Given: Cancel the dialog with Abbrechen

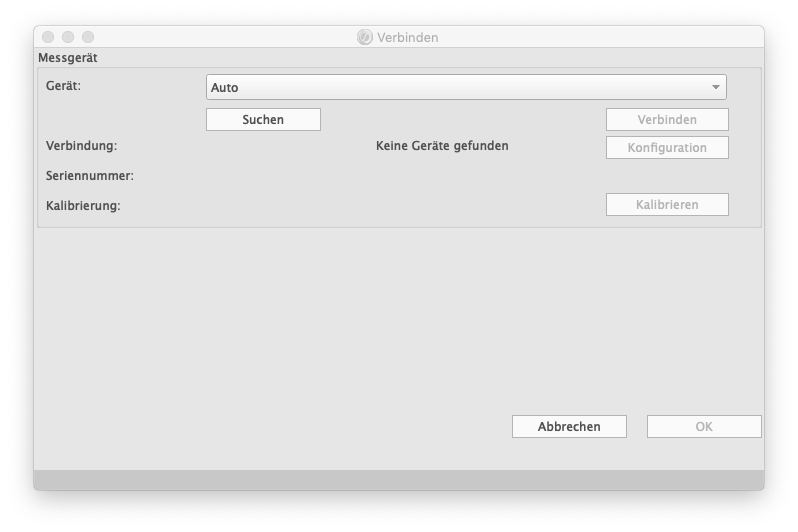Looking at the screenshot, I should (569, 427).
